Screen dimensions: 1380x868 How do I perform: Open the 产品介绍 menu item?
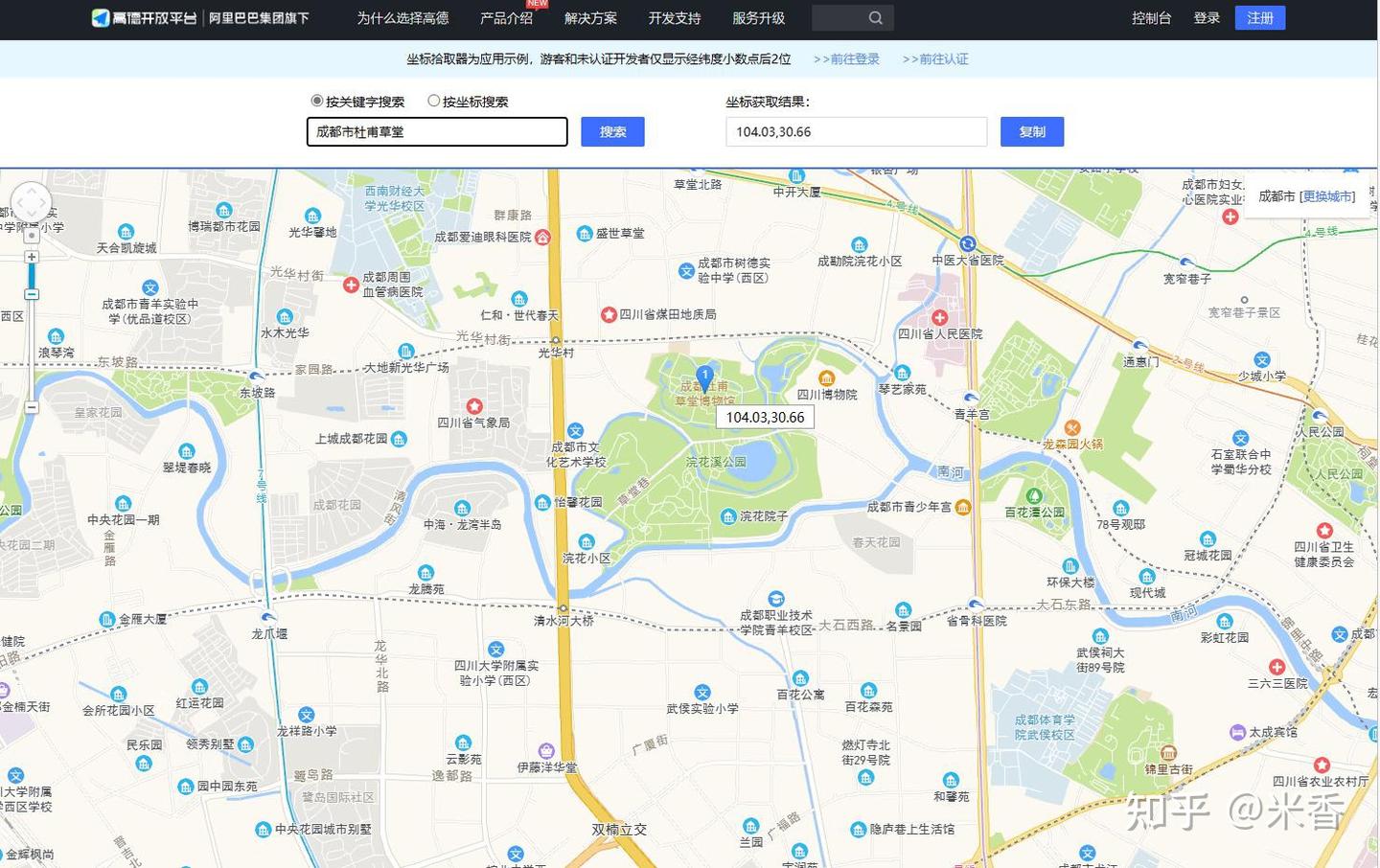[508, 17]
